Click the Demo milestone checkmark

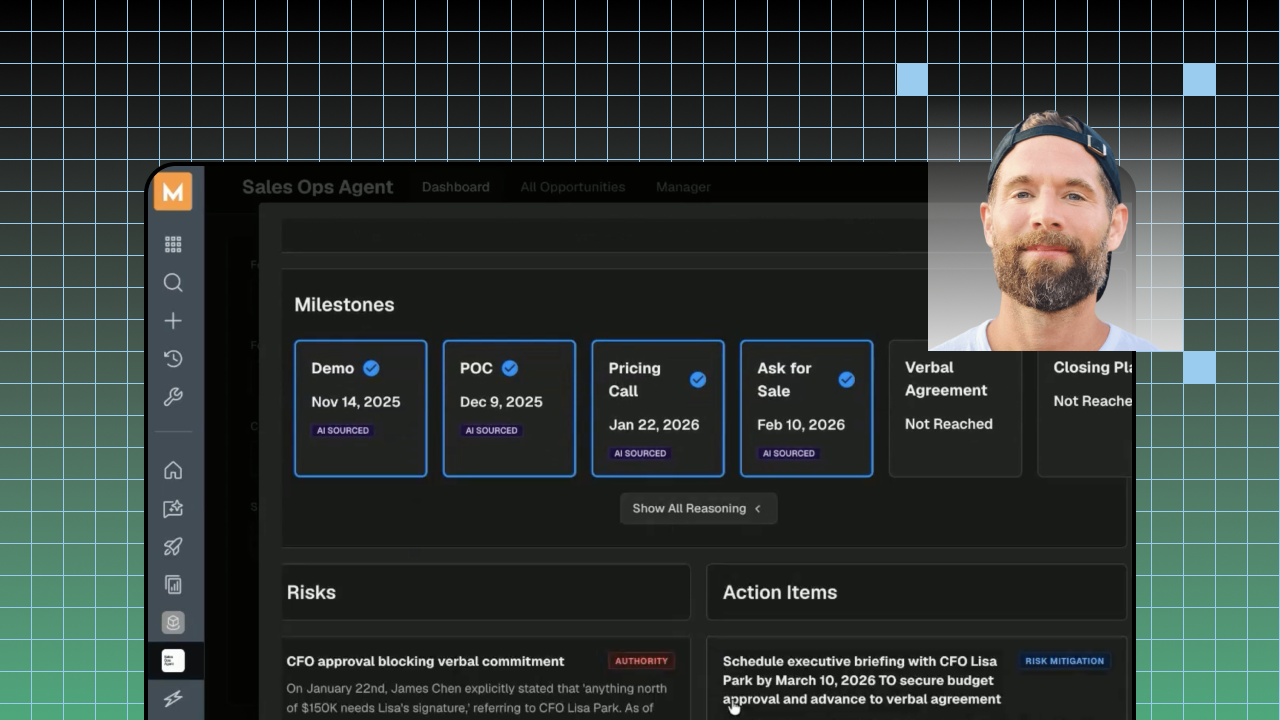tap(371, 368)
